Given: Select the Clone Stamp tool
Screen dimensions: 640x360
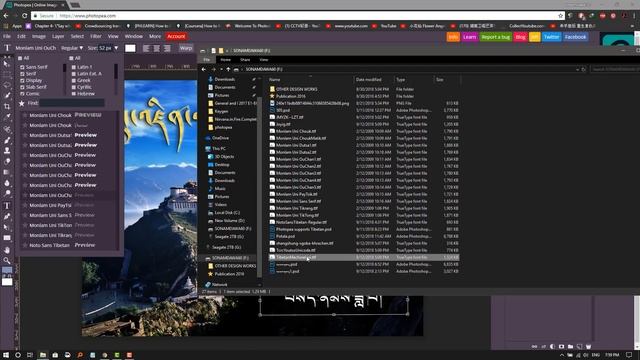Looking at the screenshot, I should click(x=7, y=151).
